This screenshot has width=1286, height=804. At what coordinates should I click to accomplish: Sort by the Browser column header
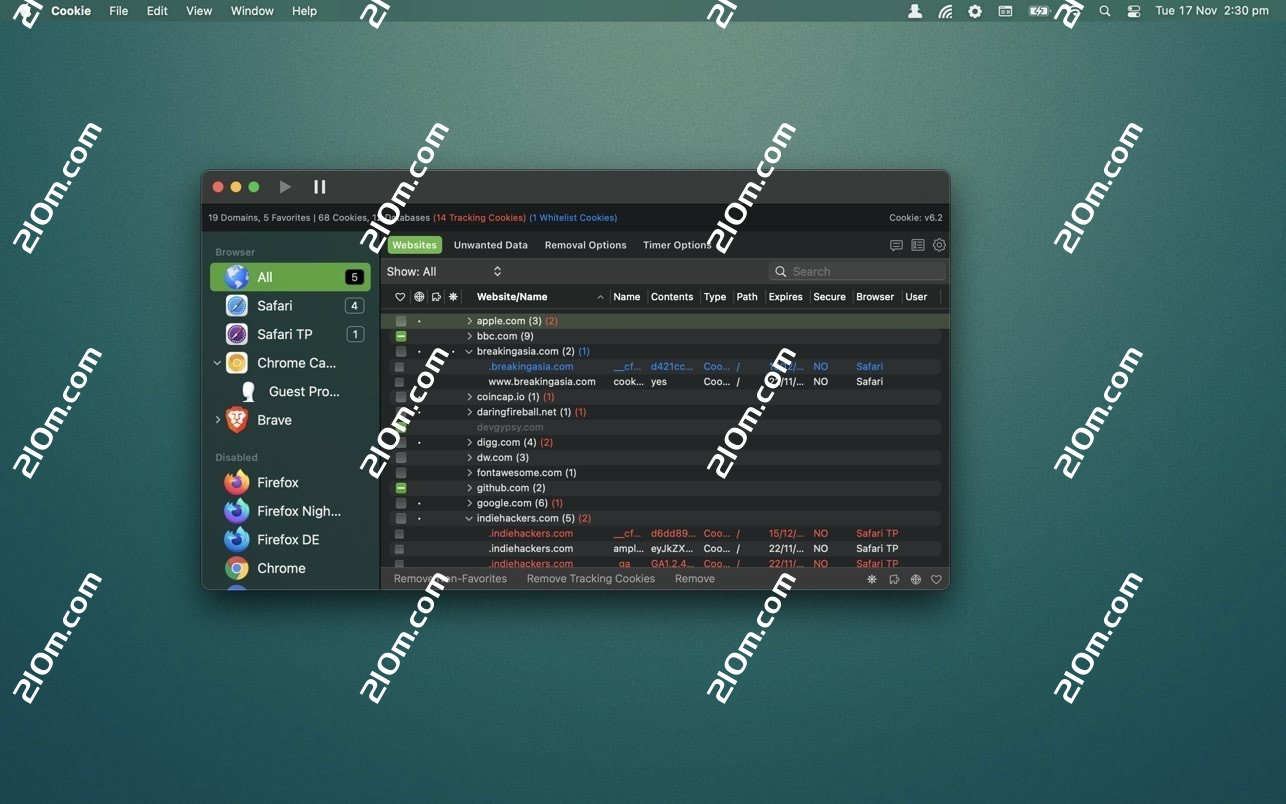coord(875,297)
